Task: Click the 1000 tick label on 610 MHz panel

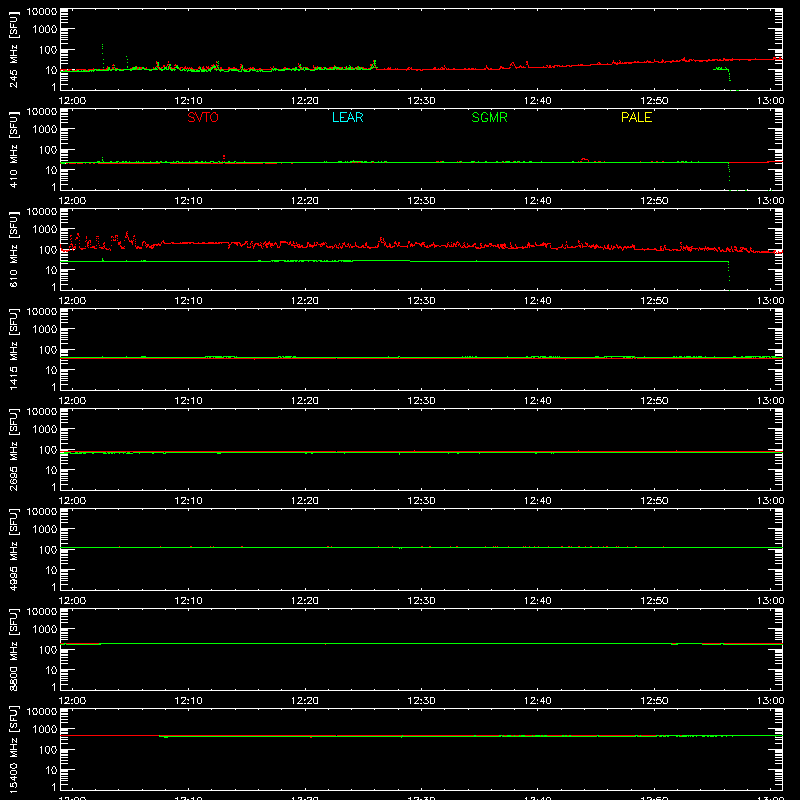Action: (x=45, y=230)
